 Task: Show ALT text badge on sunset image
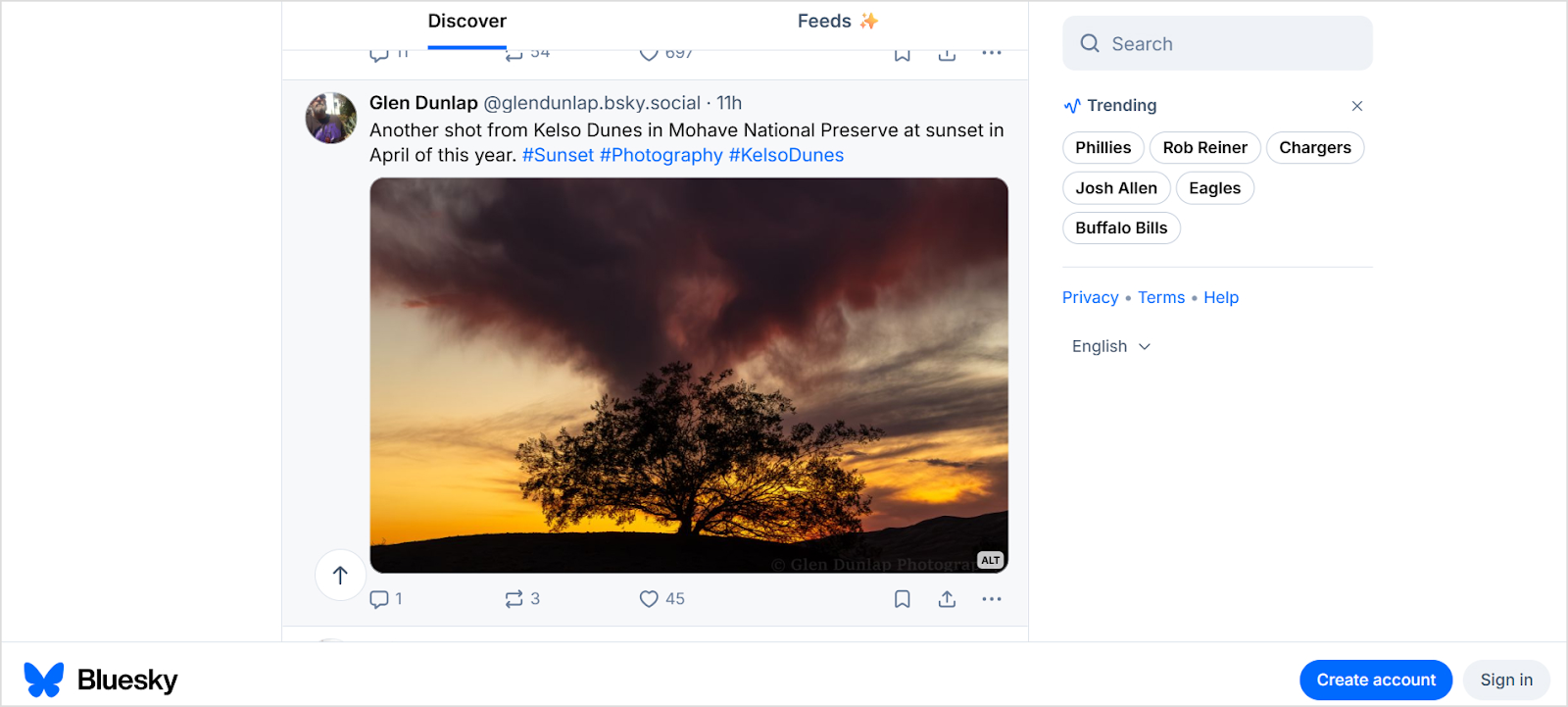coord(991,560)
